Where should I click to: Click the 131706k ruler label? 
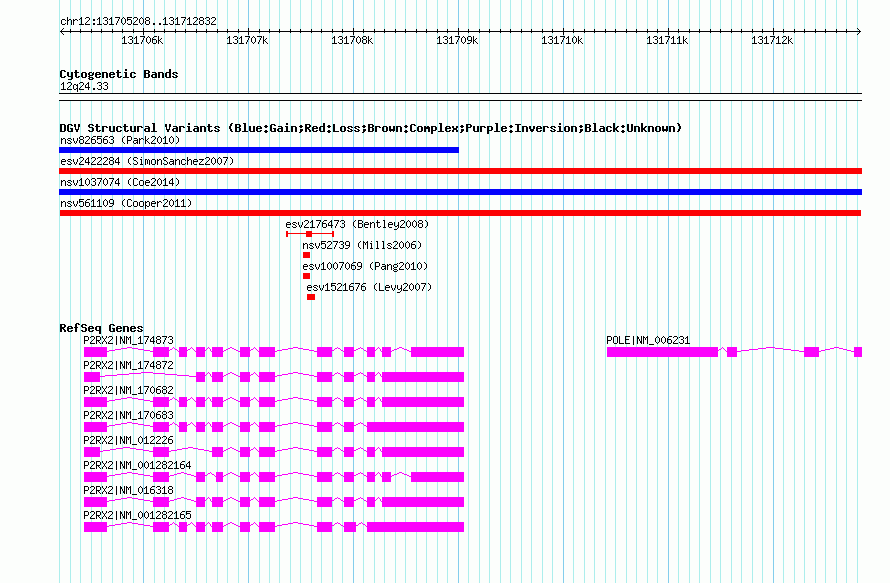click(142, 40)
